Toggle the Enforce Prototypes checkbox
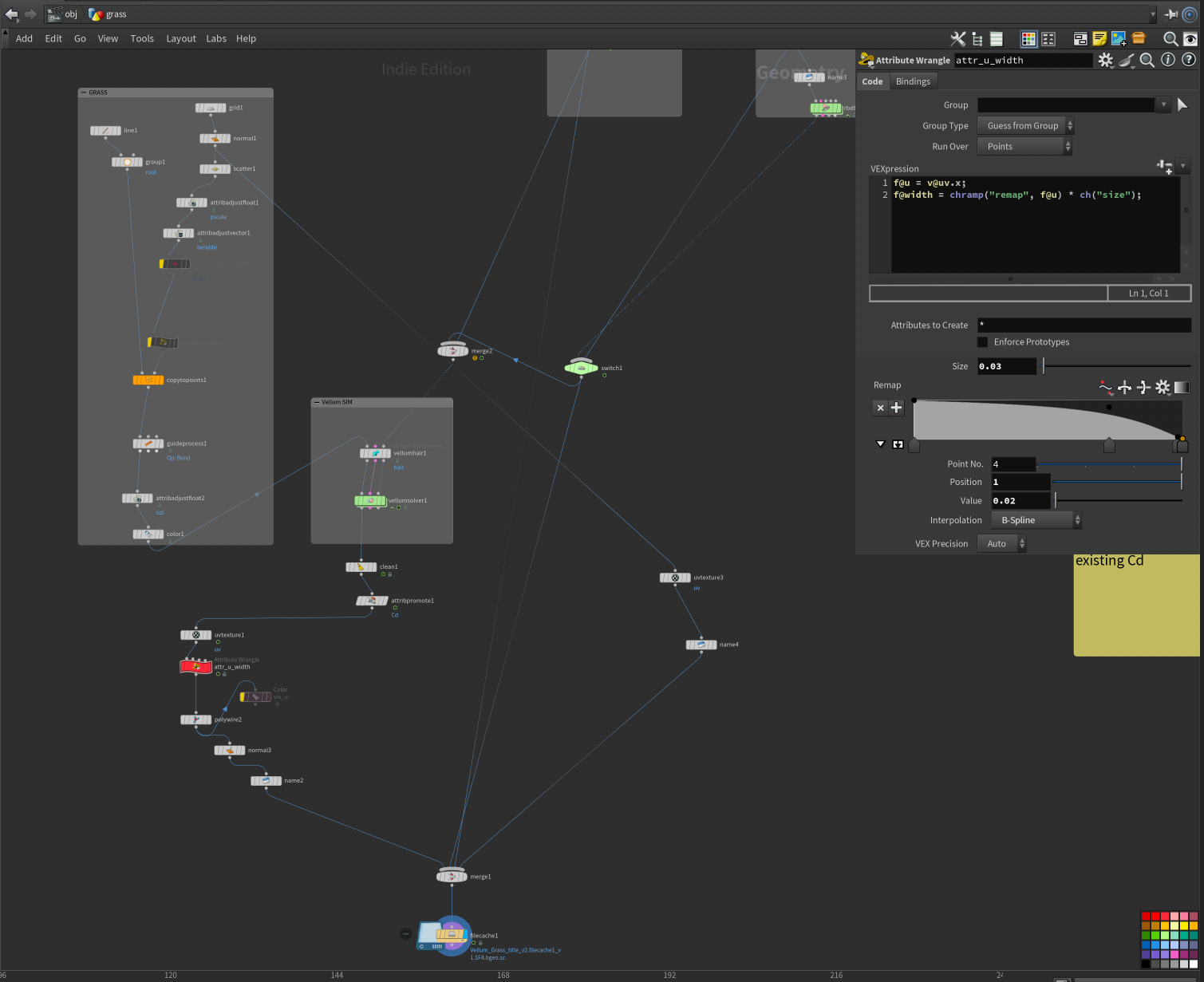 (983, 342)
